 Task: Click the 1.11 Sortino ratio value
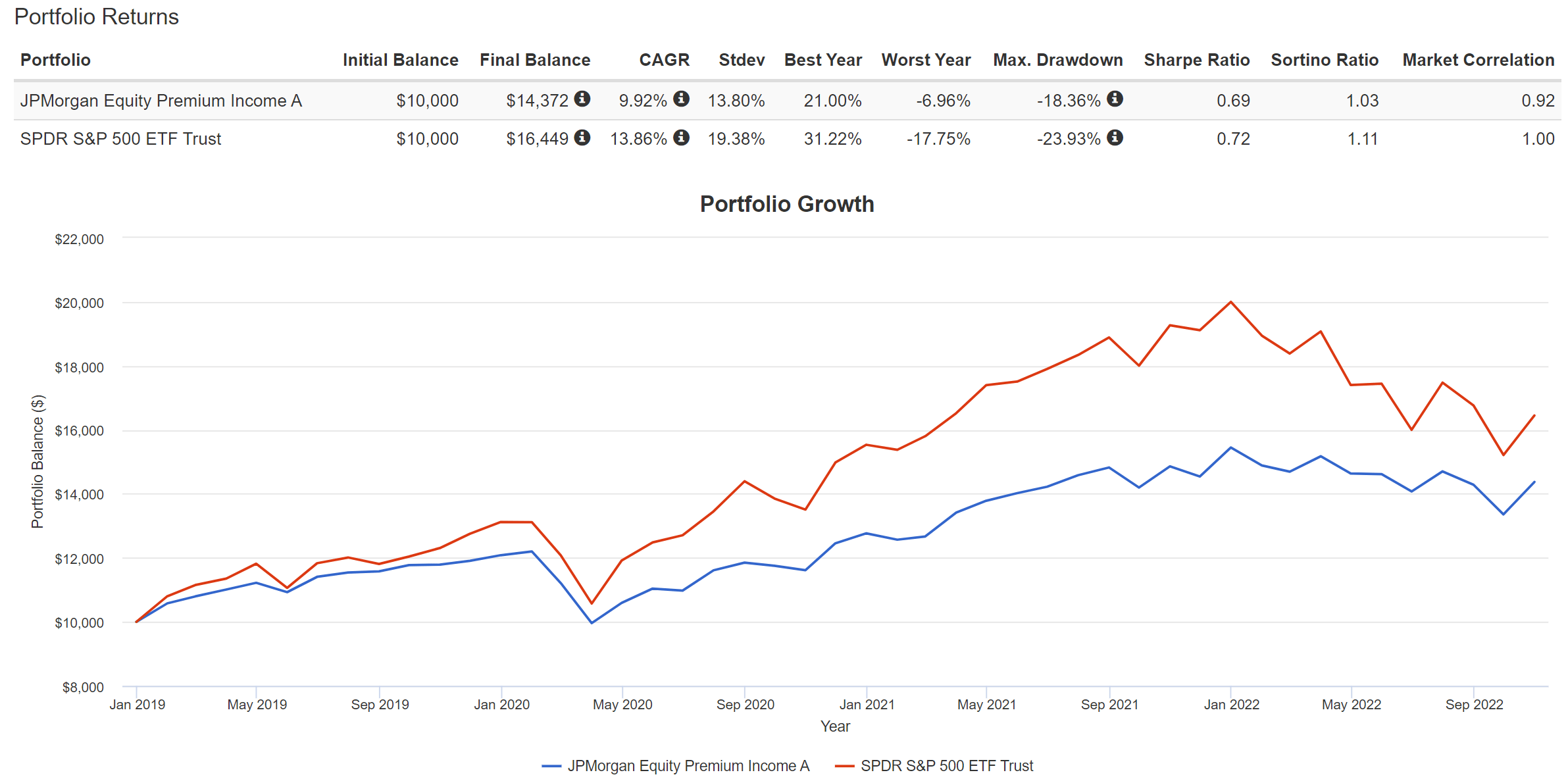tap(1362, 139)
